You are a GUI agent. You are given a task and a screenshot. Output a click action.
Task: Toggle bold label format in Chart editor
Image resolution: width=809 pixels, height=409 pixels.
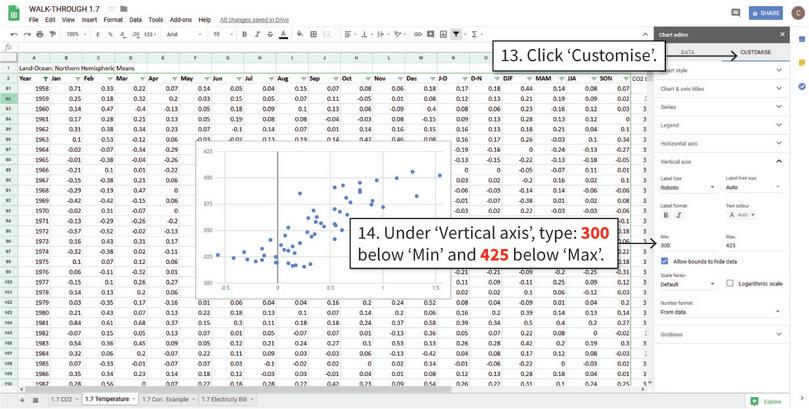[666, 215]
